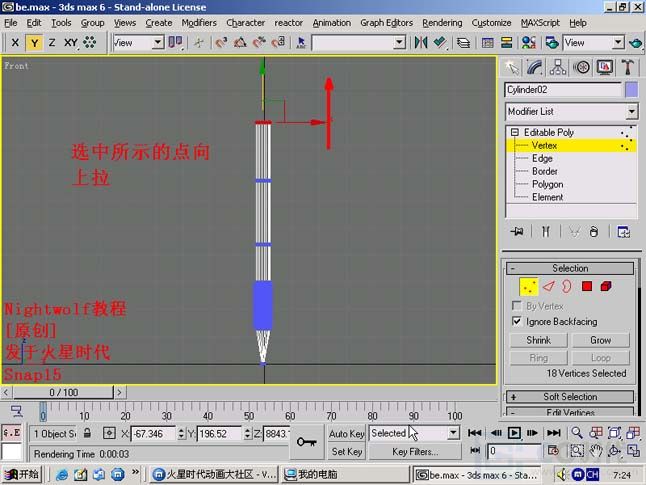The height and width of the screenshot is (485, 646).
Task: Select Element sub-object level icon
Action: [x=606, y=286]
